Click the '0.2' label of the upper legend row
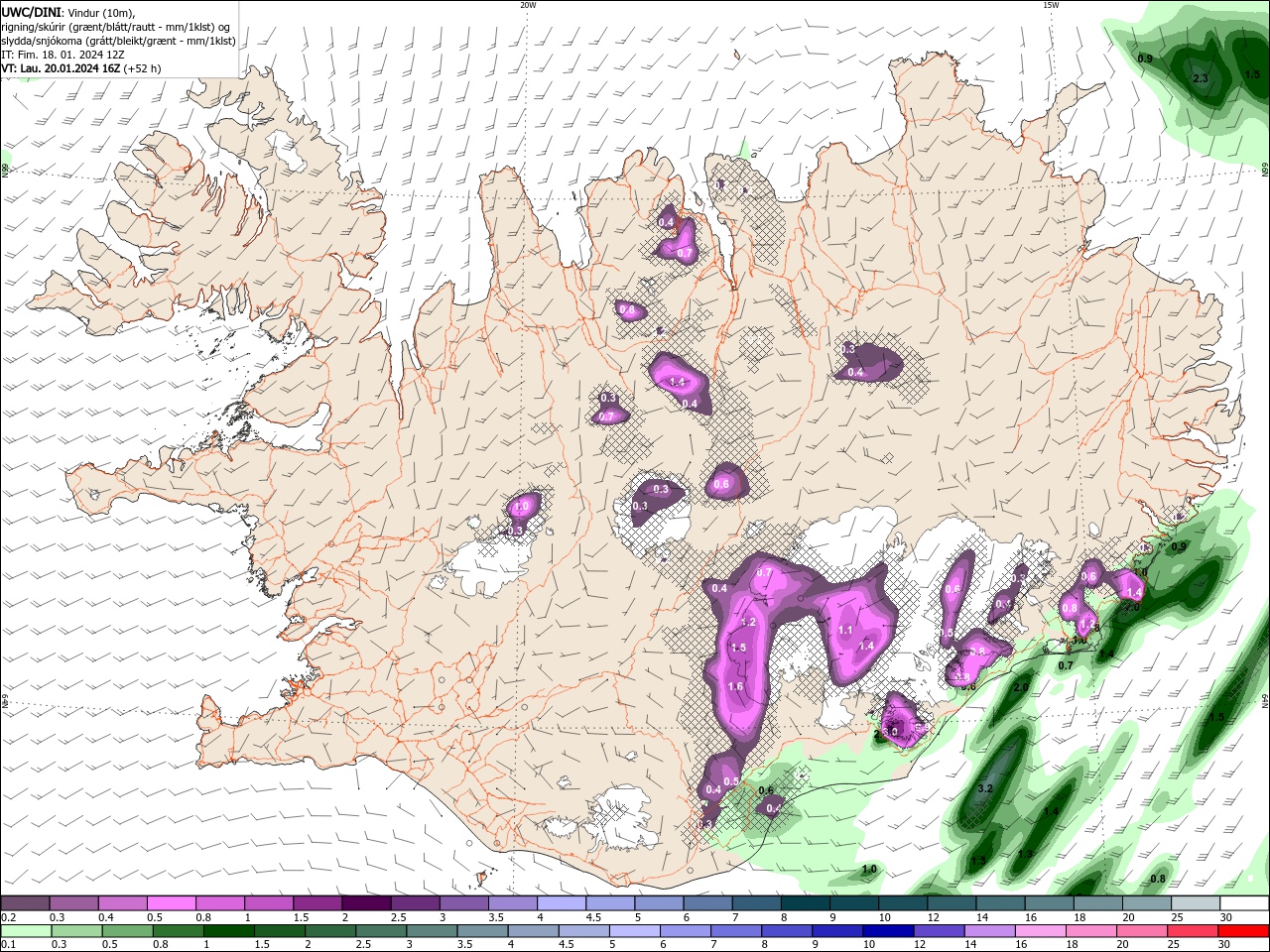The image size is (1270, 952). coord(7,917)
